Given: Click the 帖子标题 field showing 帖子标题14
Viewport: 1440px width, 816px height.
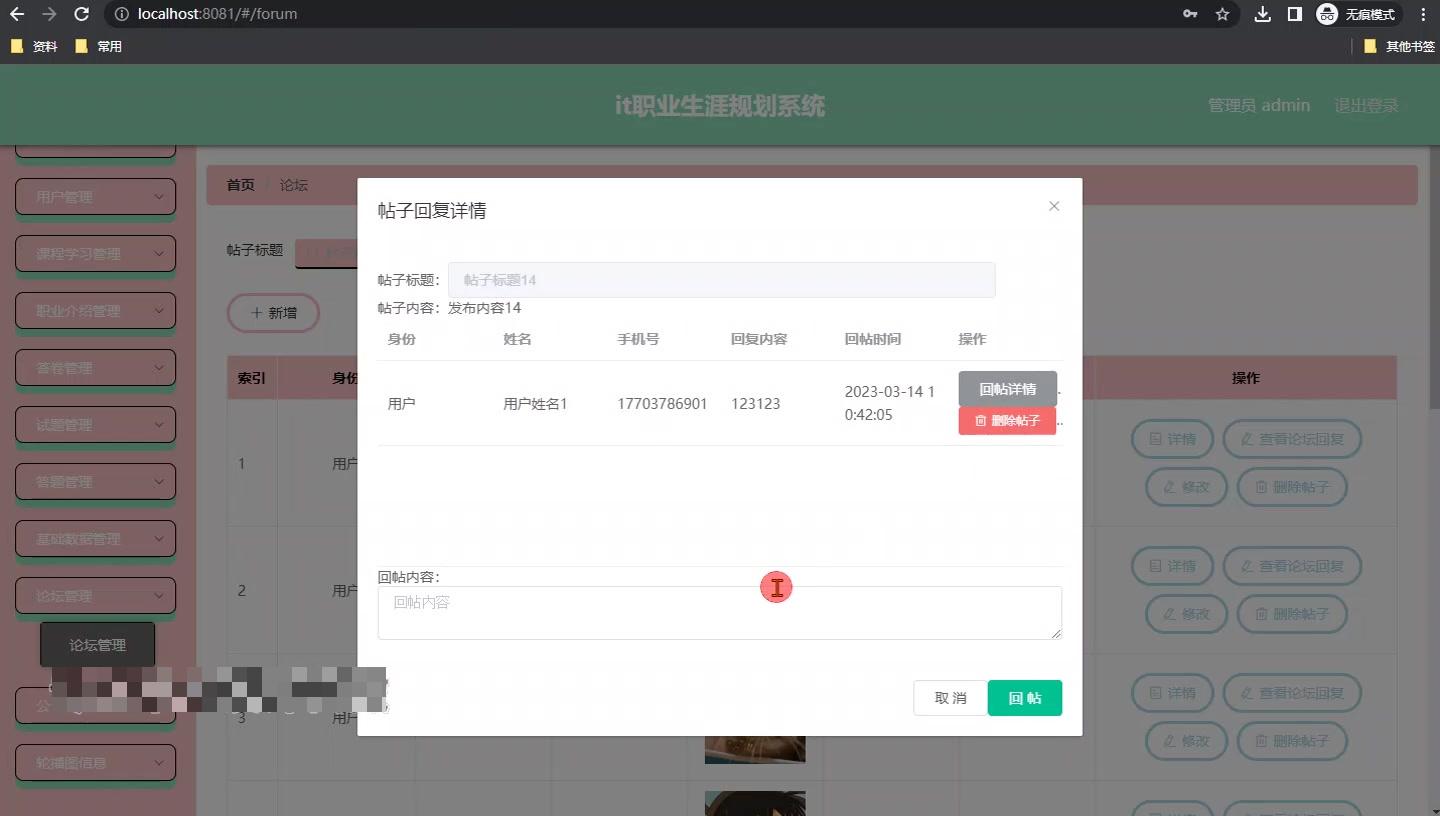Looking at the screenshot, I should 721,280.
